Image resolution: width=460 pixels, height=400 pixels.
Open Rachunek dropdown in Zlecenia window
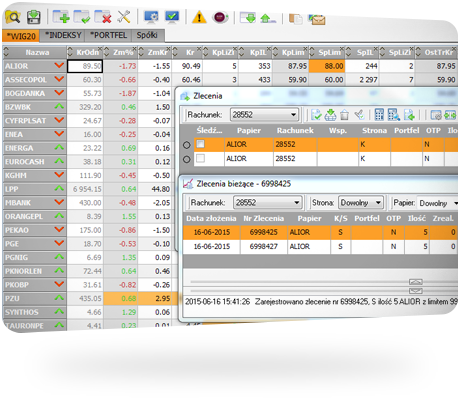pyautogui.click(x=264, y=115)
